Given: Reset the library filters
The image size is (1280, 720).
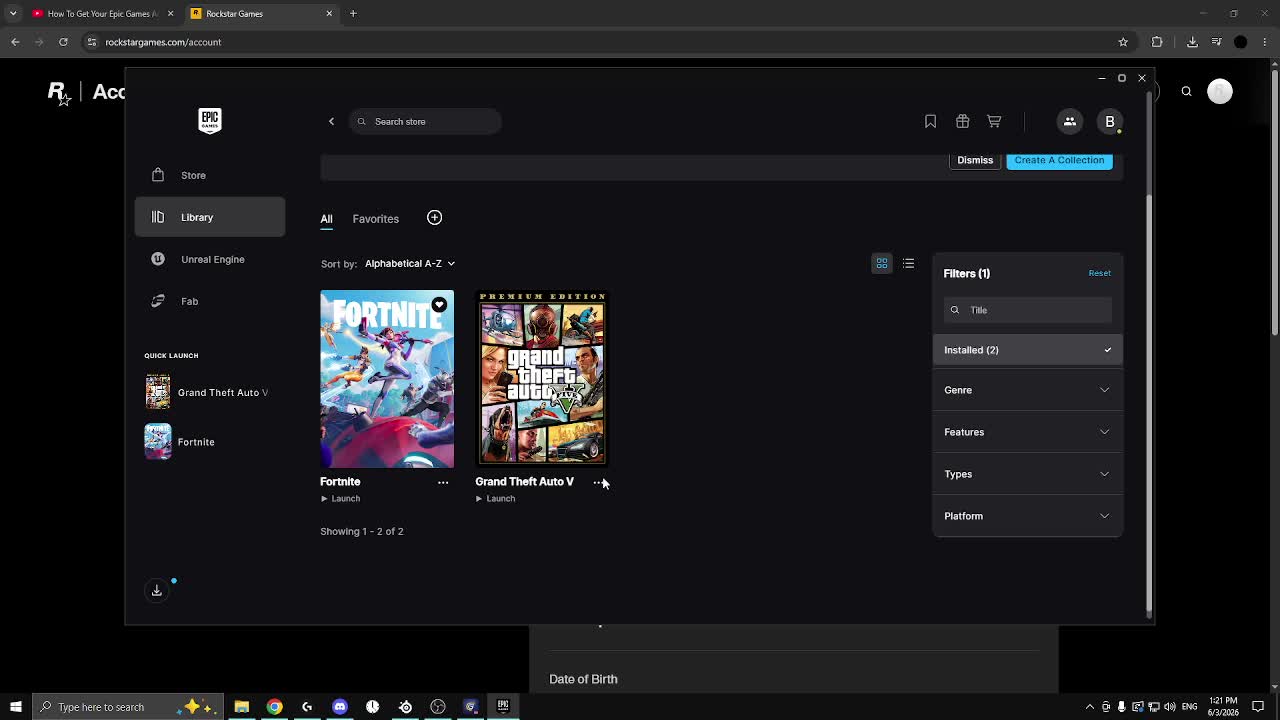Looking at the screenshot, I should [x=1099, y=273].
